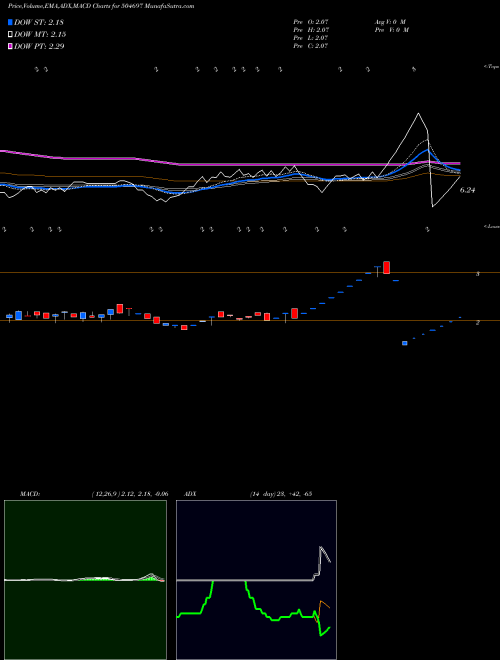Click the 6.24 price label on the EMA chart
This screenshot has height=660, width=500.
click(x=467, y=190)
